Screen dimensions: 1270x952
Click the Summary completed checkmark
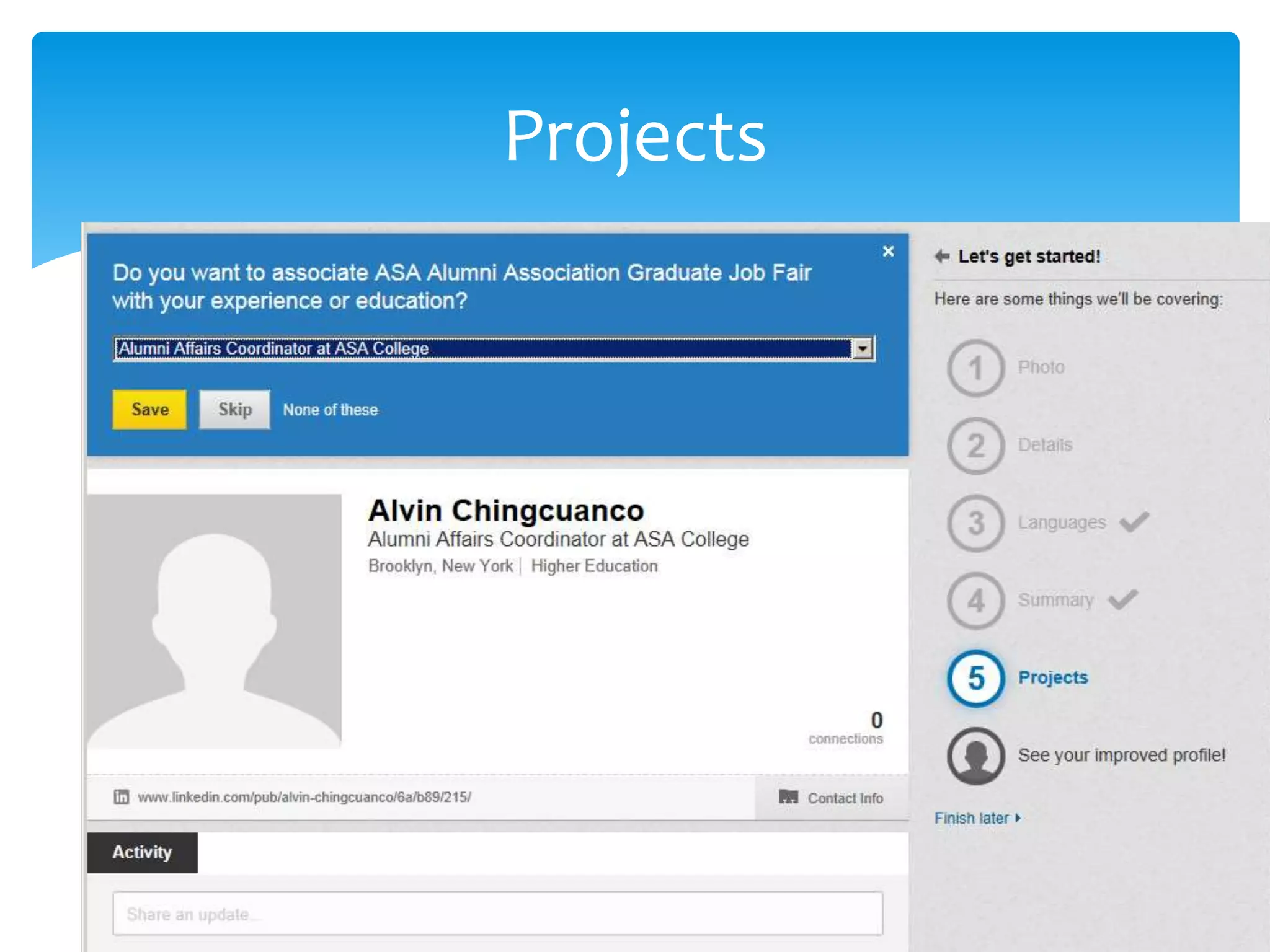coord(1123,599)
